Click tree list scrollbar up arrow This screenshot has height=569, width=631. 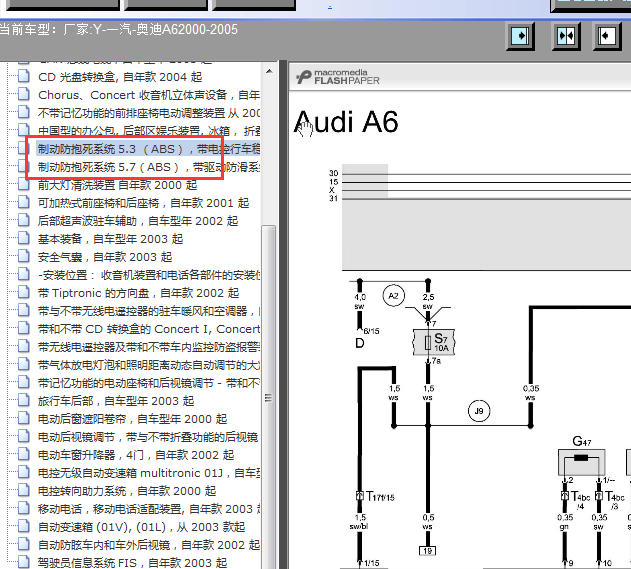(269, 72)
